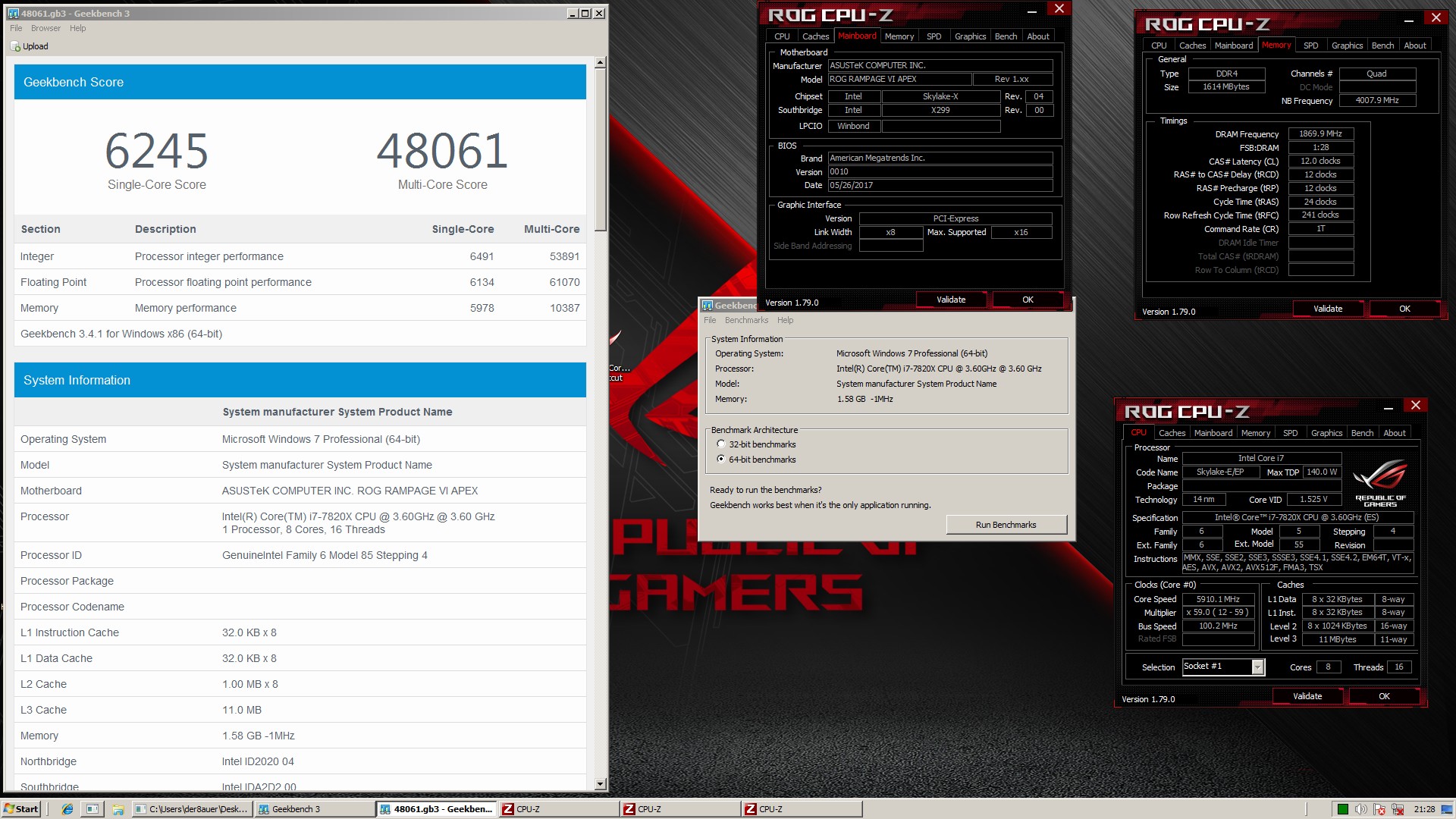Open Graphics tab in Memory CPU-Z window
The image size is (1456, 819).
point(1347,45)
